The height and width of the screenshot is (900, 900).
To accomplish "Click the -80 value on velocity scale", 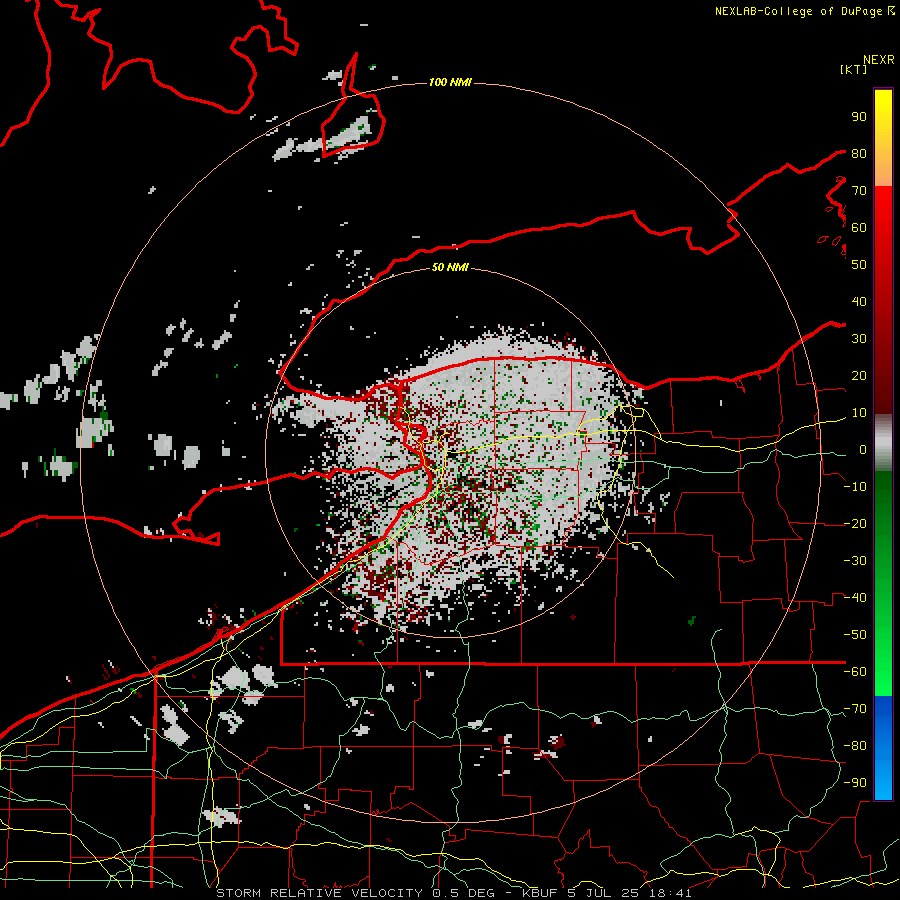I will (855, 746).
